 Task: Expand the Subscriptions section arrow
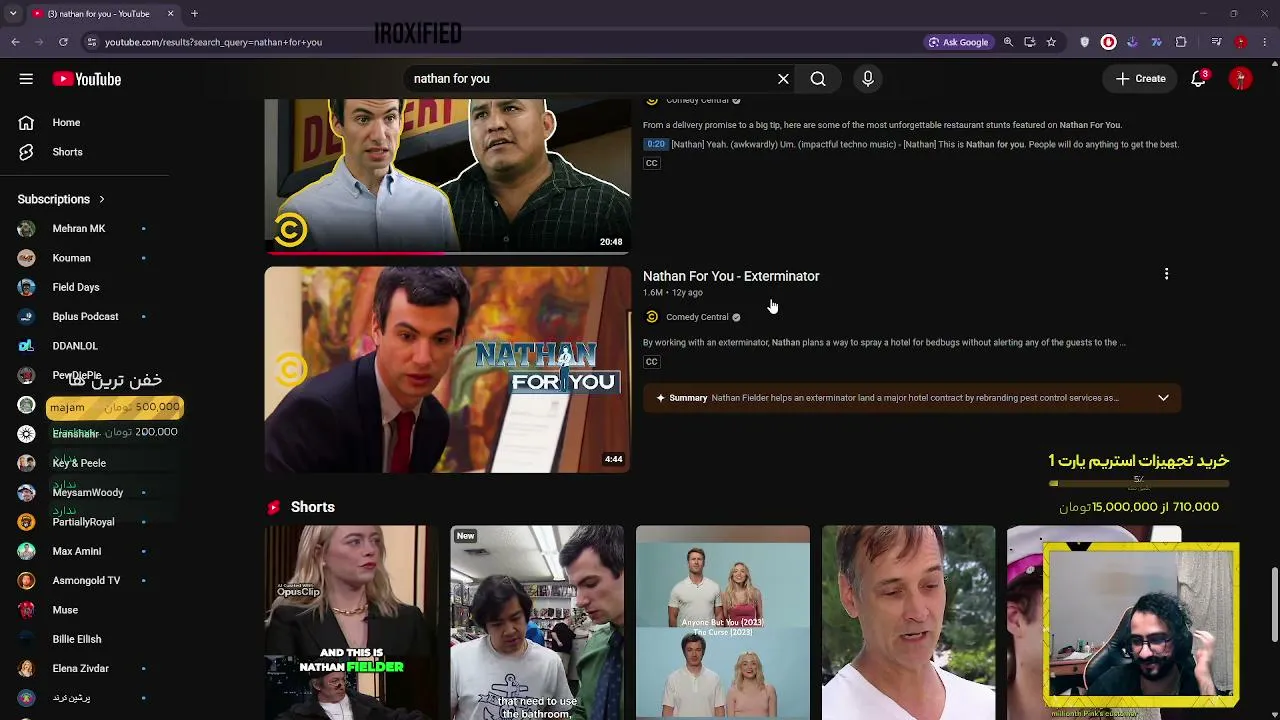(101, 199)
